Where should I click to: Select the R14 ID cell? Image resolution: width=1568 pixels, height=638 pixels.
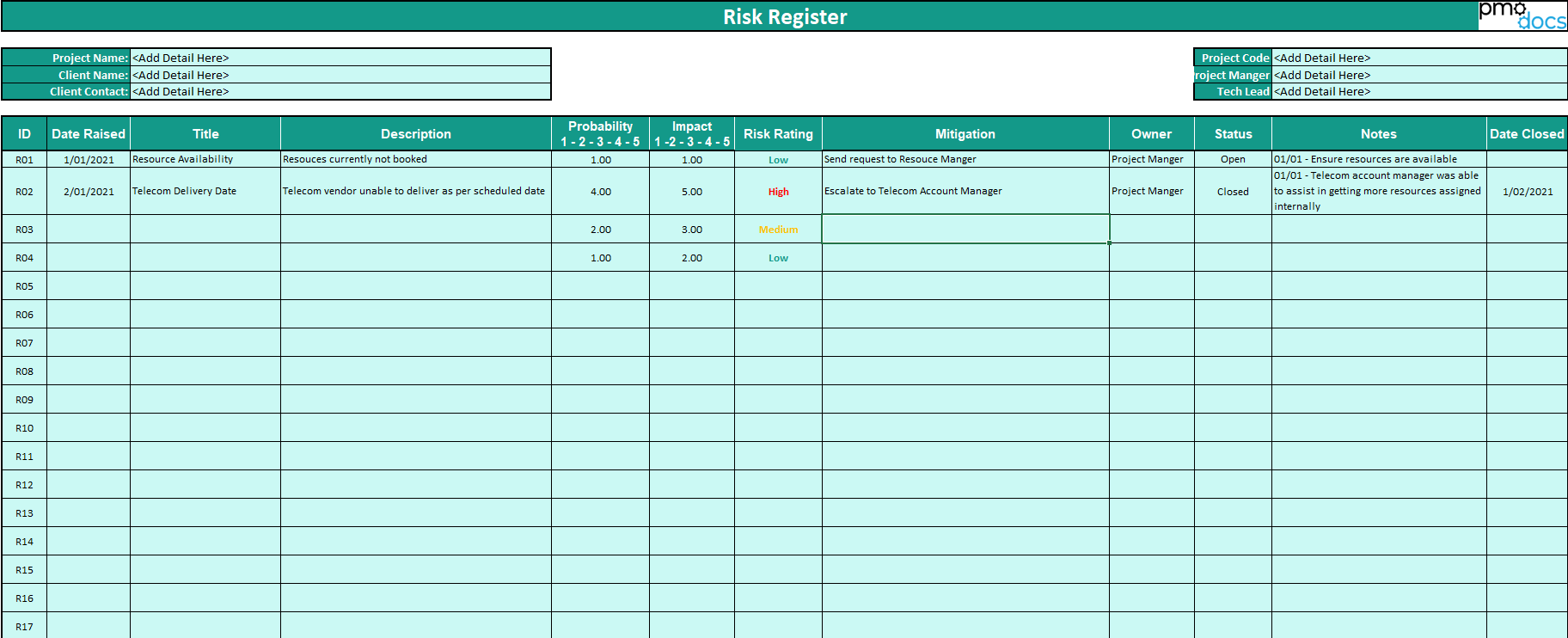click(24, 541)
